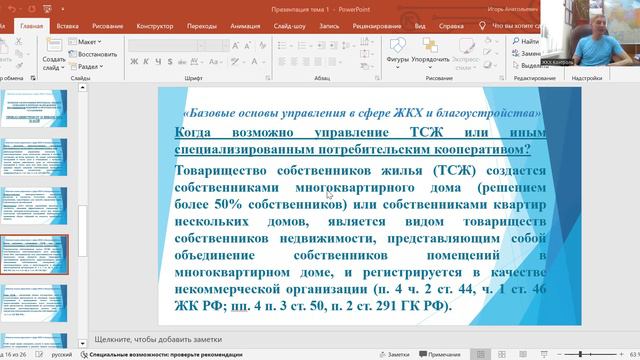Start slideshow from quick access toolbar icon

(x=48, y=9)
